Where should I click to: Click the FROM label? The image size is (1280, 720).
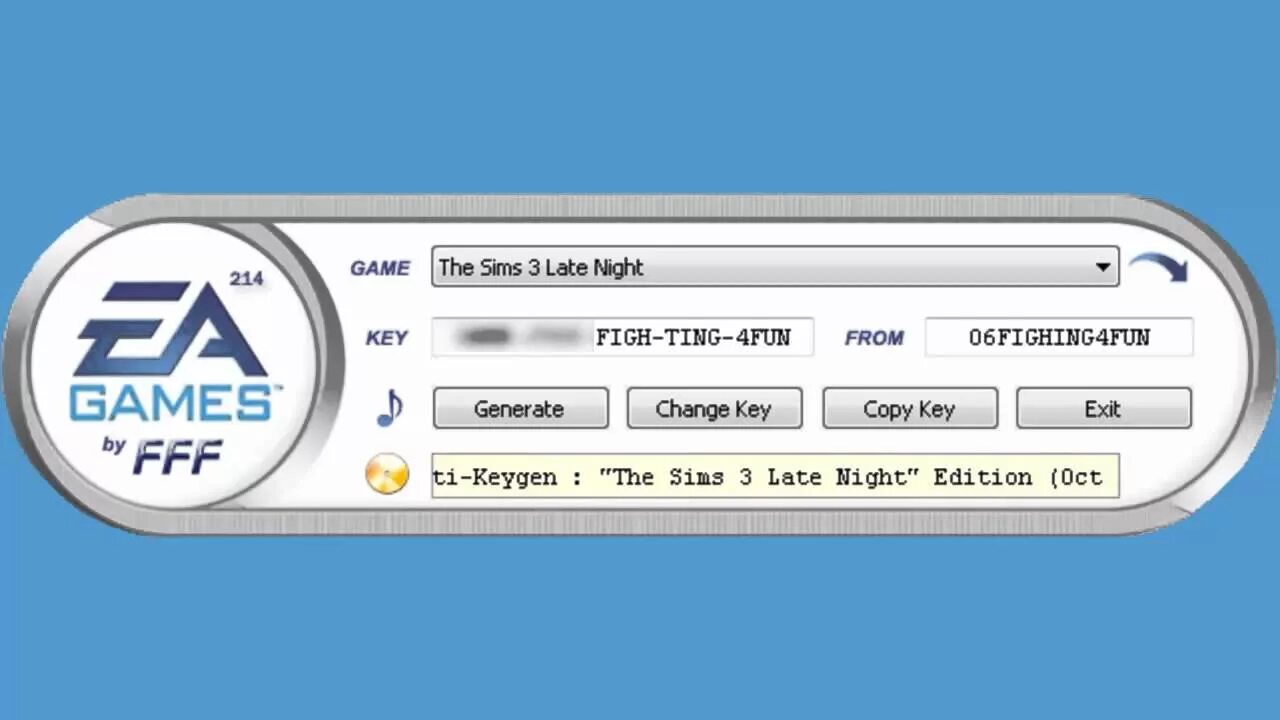pyautogui.click(x=874, y=338)
